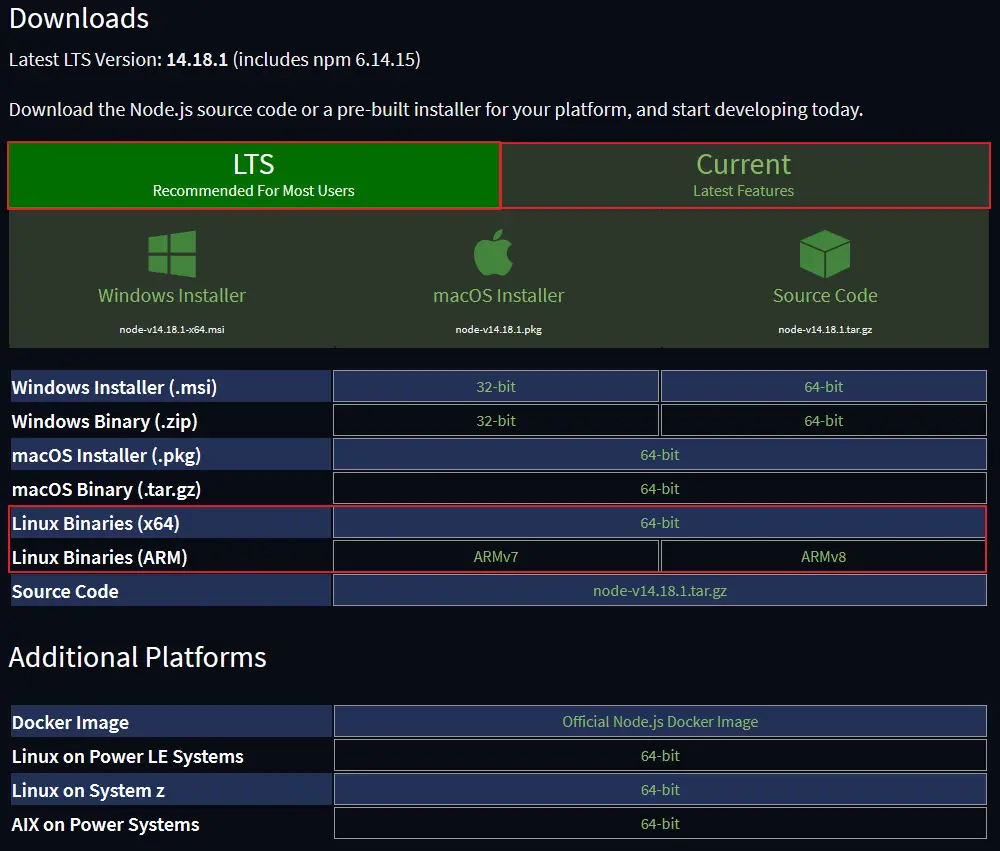Select 64-bit Linux Binaries (x64)

(659, 522)
